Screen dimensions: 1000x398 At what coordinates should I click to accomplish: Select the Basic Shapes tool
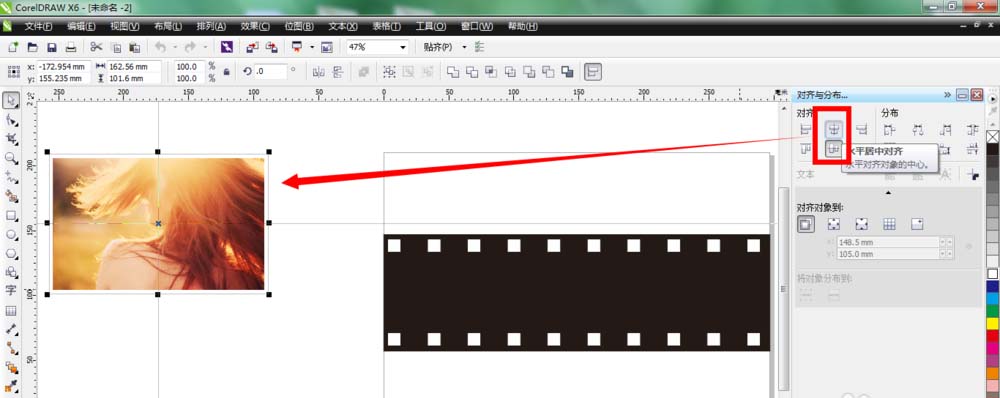pos(11,272)
